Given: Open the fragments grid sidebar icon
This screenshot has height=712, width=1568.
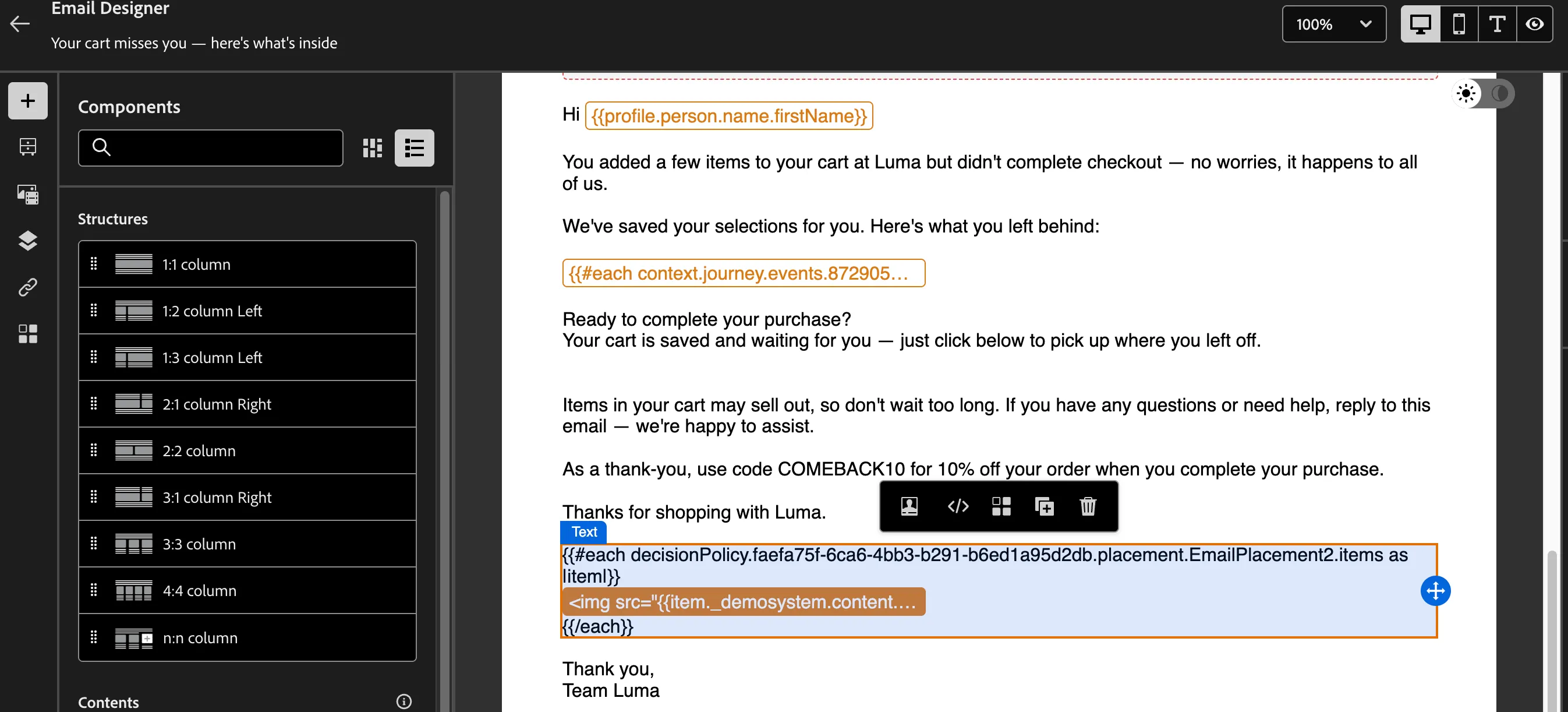Looking at the screenshot, I should pyautogui.click(x=27, y=334).
